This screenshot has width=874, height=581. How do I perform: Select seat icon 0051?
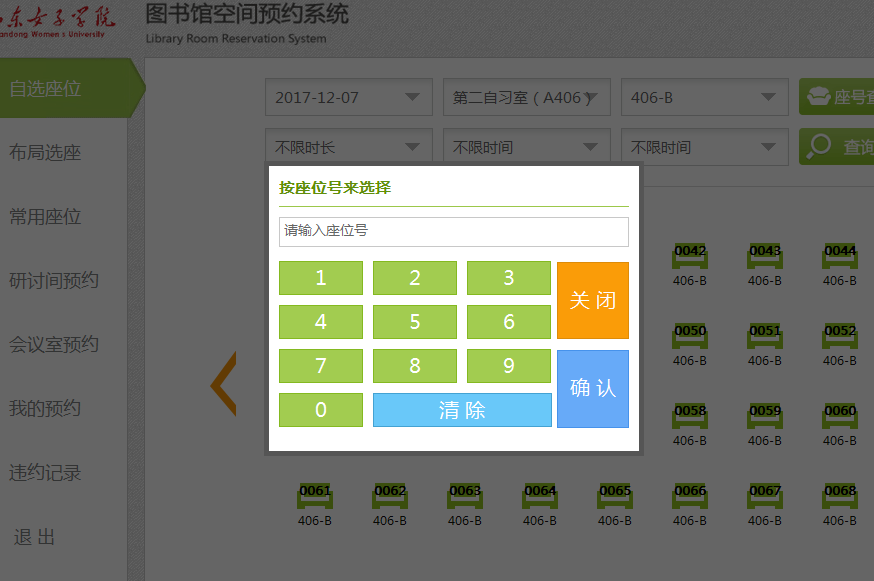765,337
